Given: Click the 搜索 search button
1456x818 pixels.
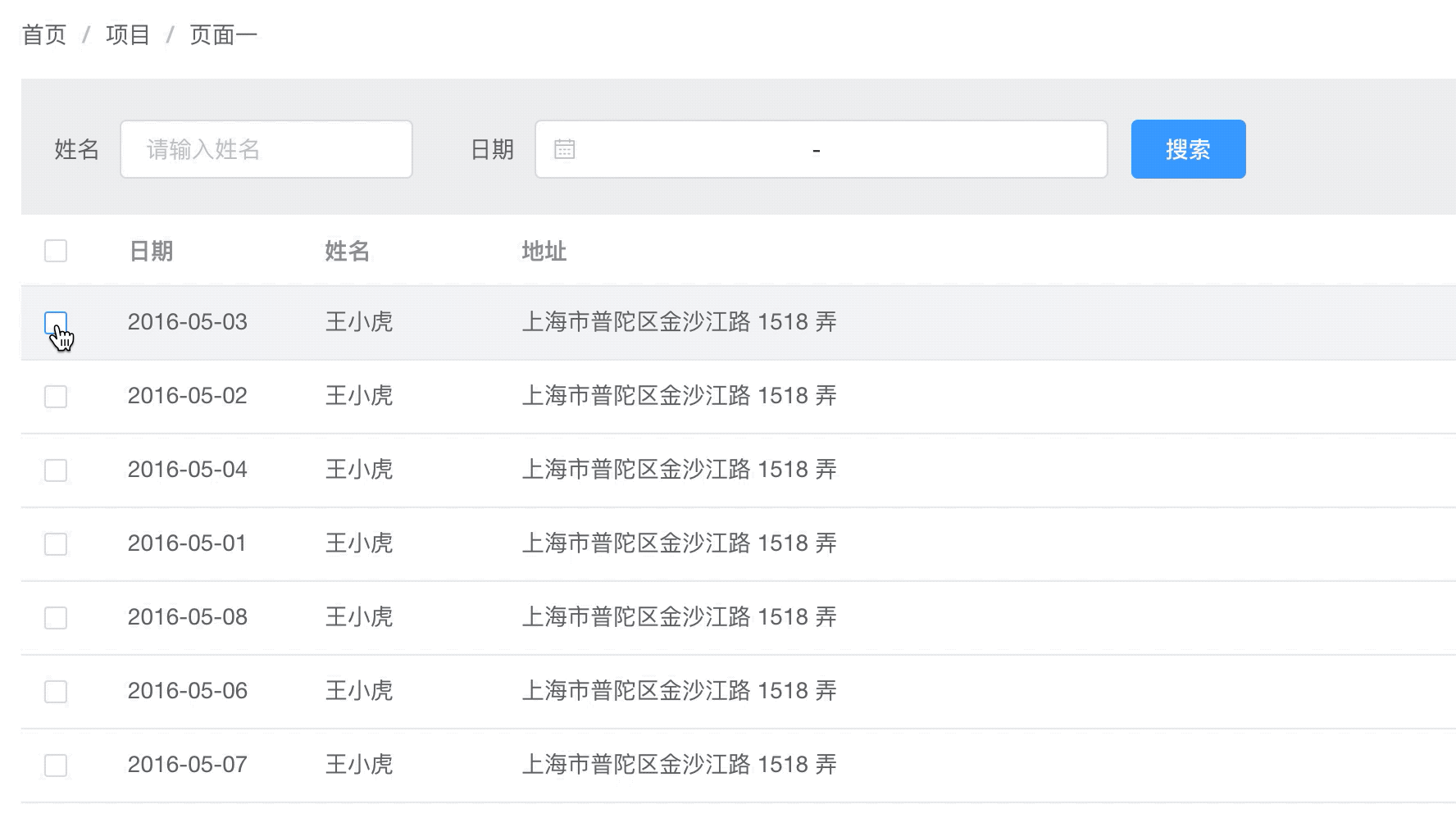Looking at the screenshot, I should point(1188,149).
